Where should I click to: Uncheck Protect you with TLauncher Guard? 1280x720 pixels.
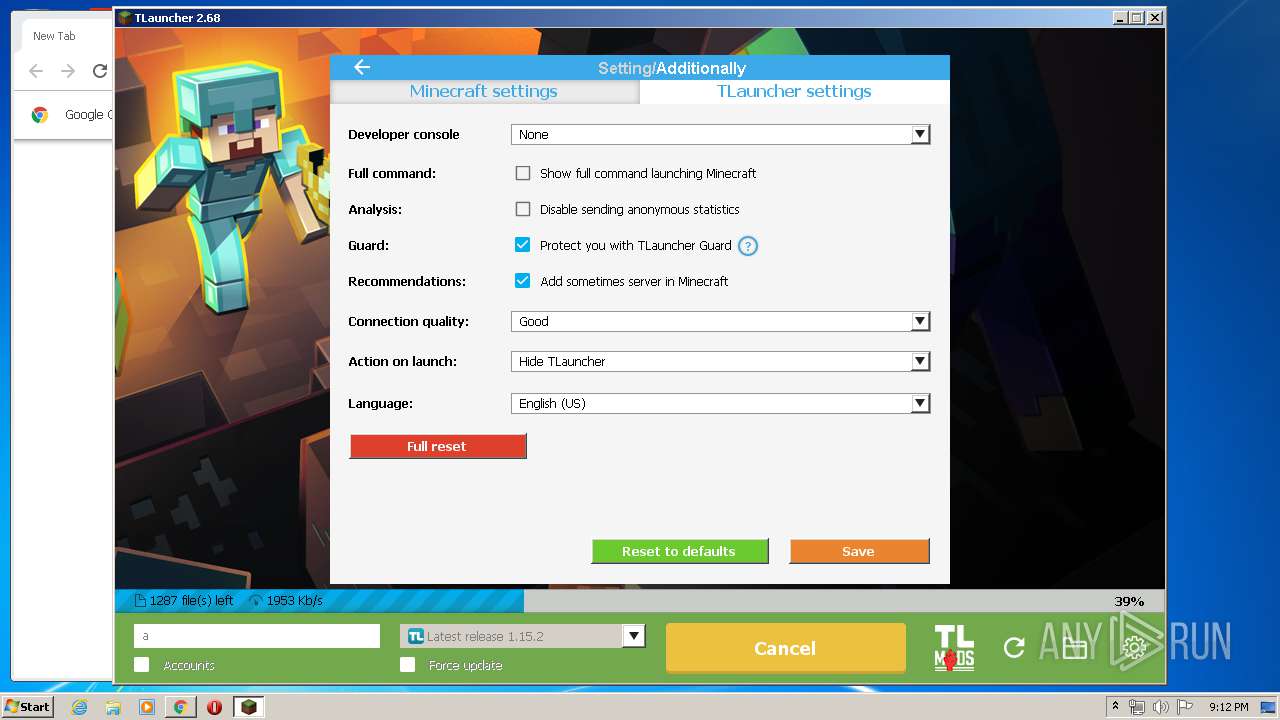click(523, 245)
